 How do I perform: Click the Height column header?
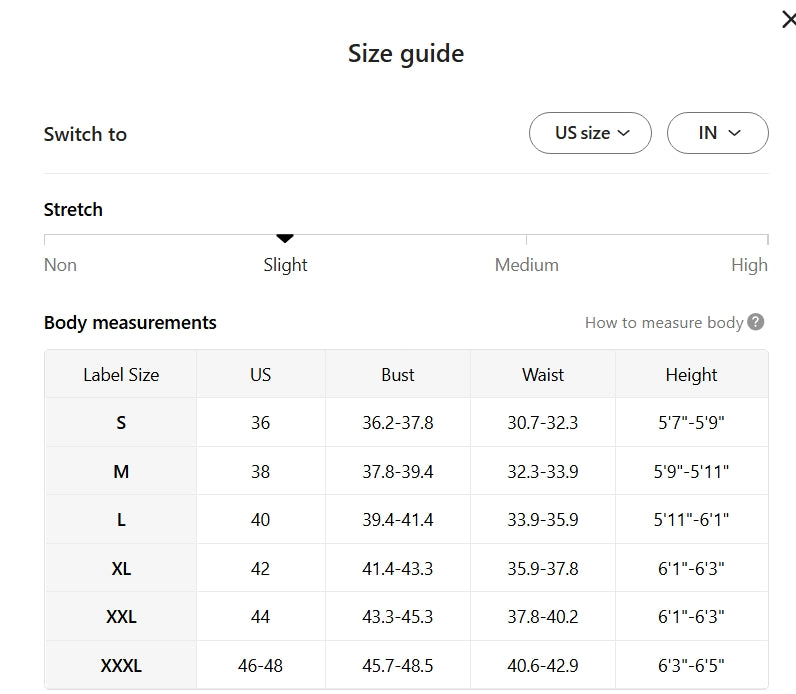[x=691, y=375]
